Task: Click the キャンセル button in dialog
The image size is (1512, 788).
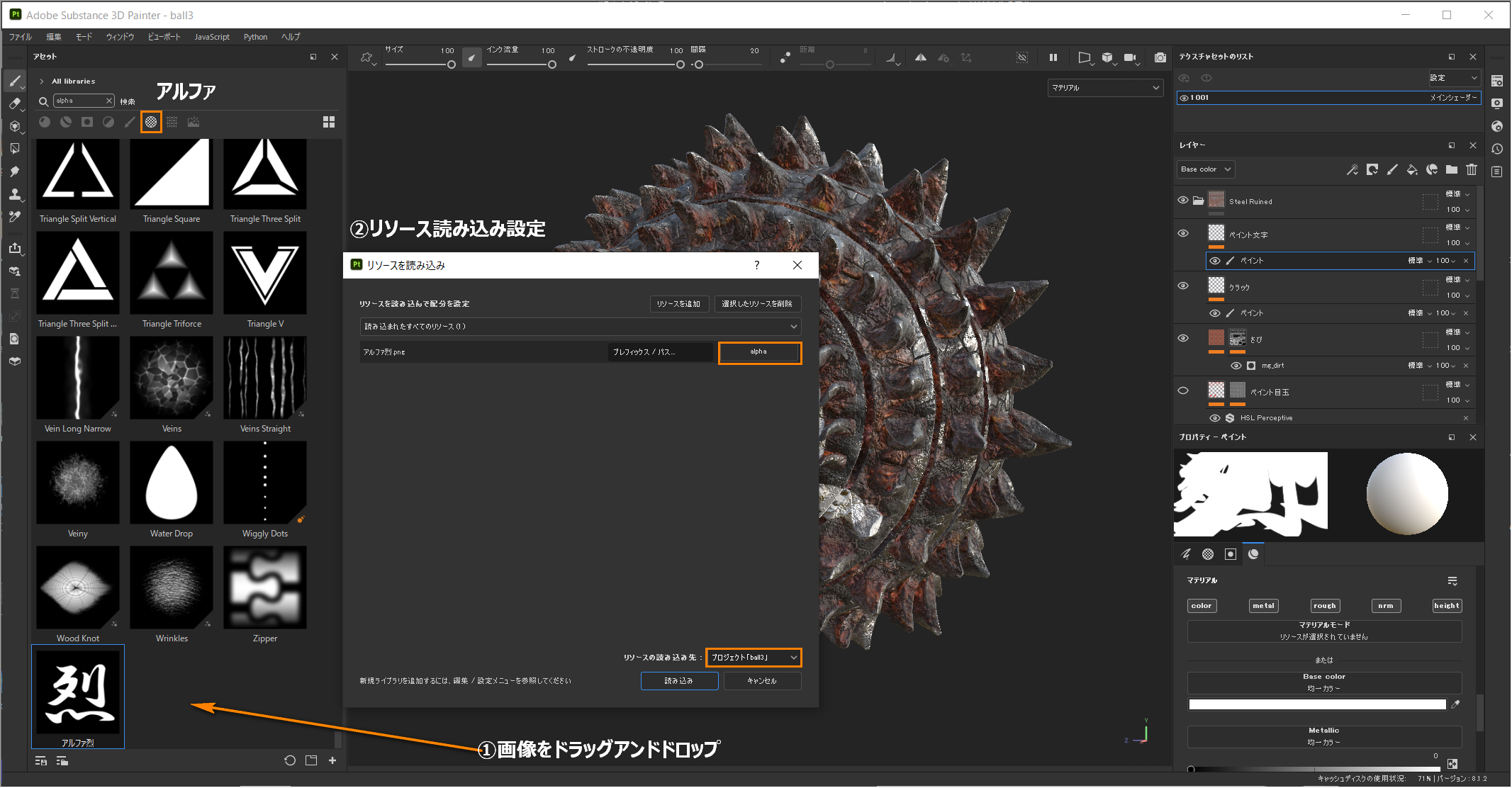Action: 762,681
